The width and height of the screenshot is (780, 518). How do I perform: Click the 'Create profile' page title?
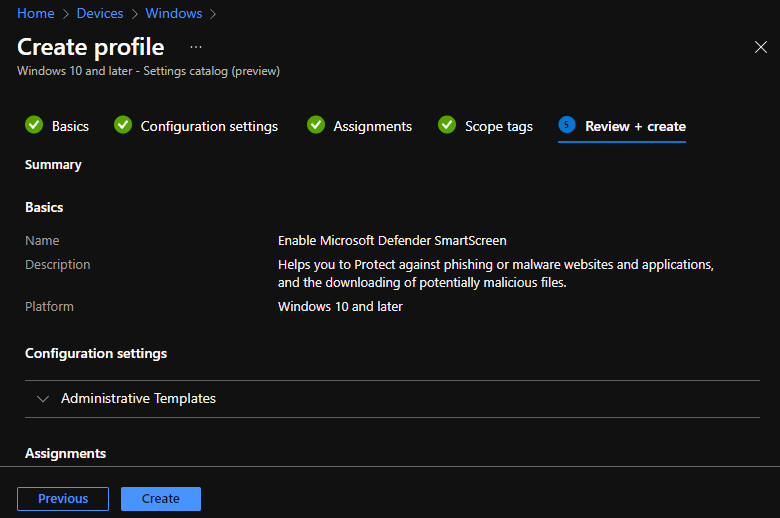click(x=91, y=47)
